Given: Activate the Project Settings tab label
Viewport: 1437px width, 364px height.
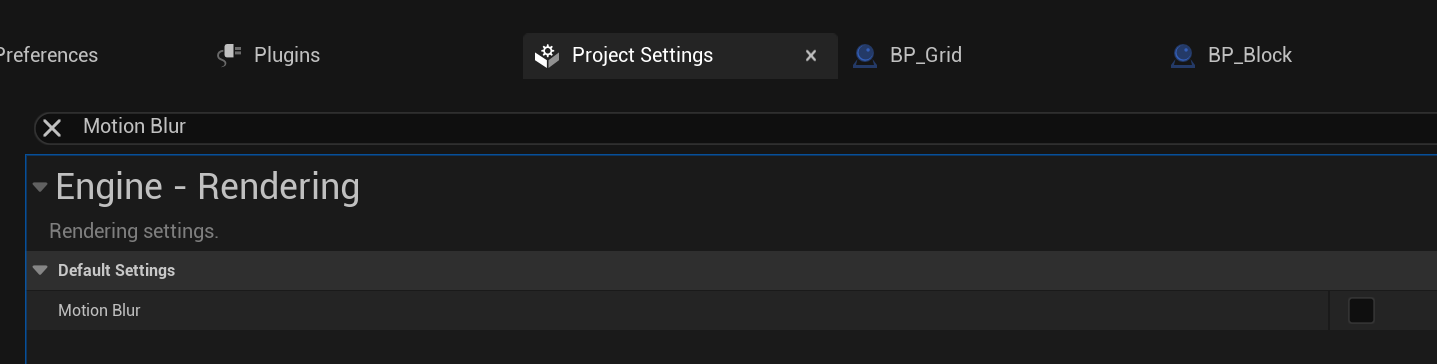Looking at the screenshot, I should click(642, 55).
